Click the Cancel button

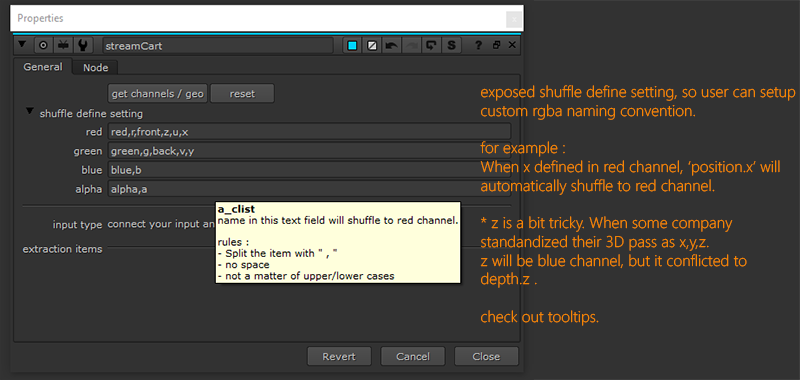(413, 357)
